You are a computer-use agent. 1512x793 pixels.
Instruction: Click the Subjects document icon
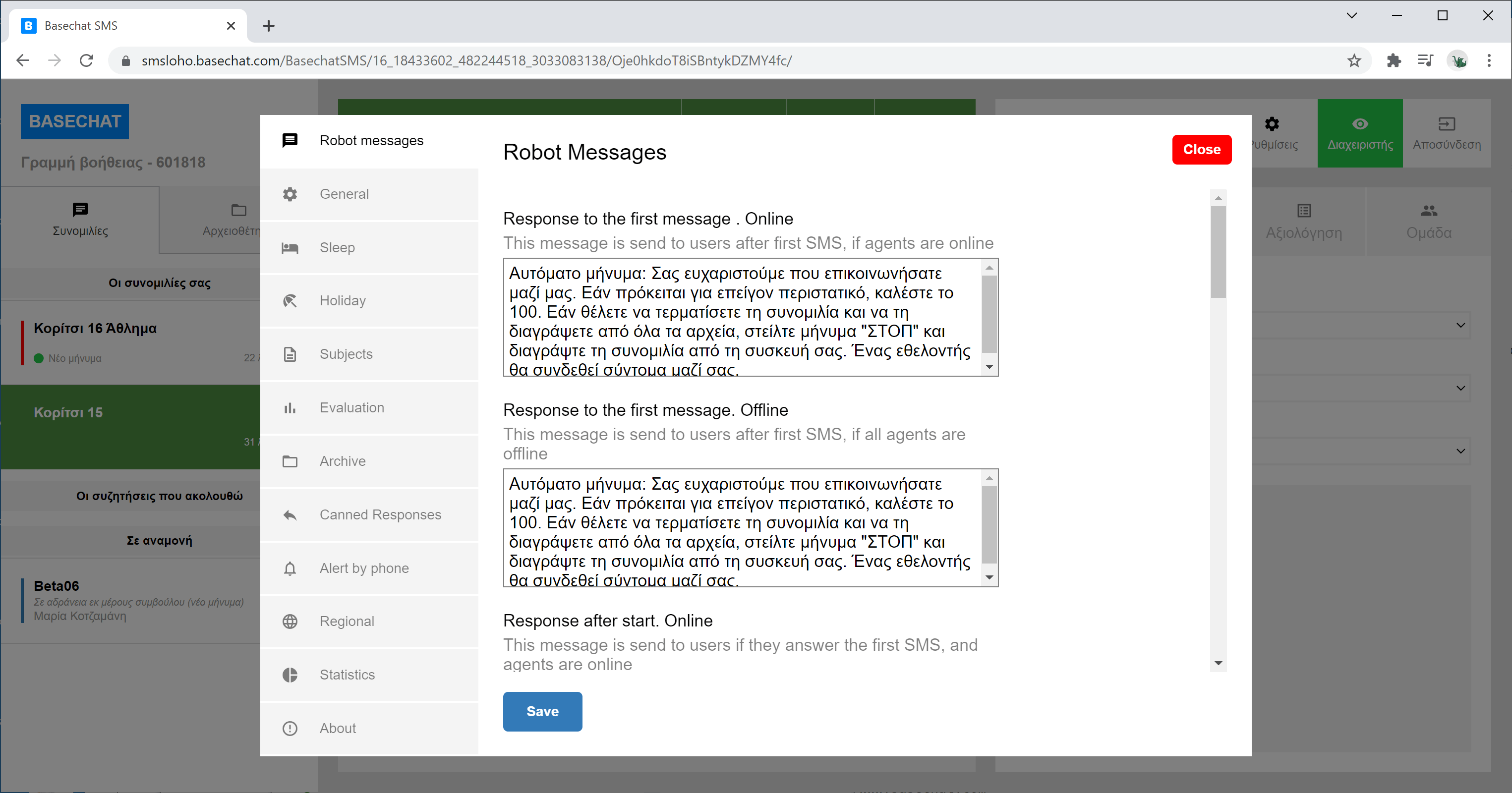290,354
